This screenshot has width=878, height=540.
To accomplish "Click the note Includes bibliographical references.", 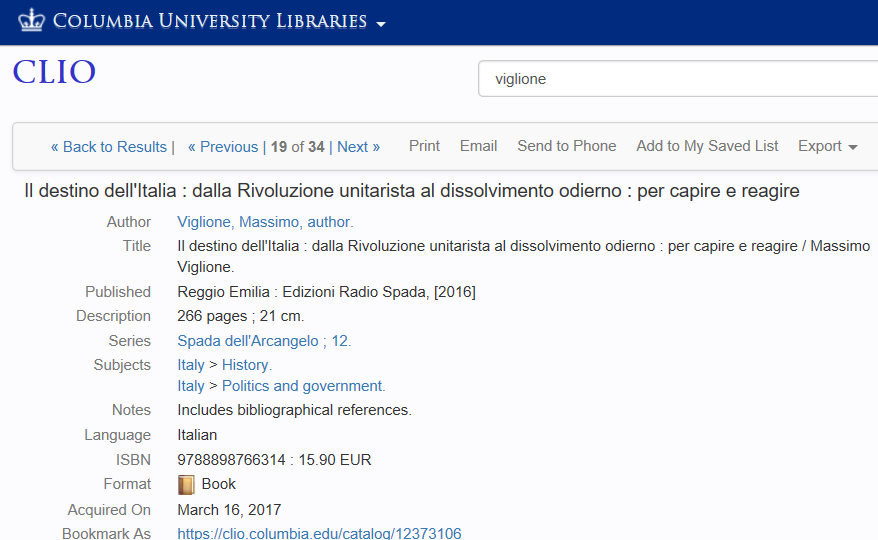I will coord(295,410).
